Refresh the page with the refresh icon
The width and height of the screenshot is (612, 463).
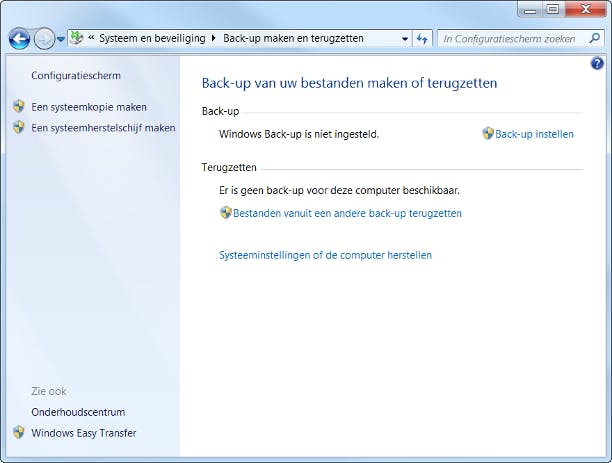click(422, 39)
